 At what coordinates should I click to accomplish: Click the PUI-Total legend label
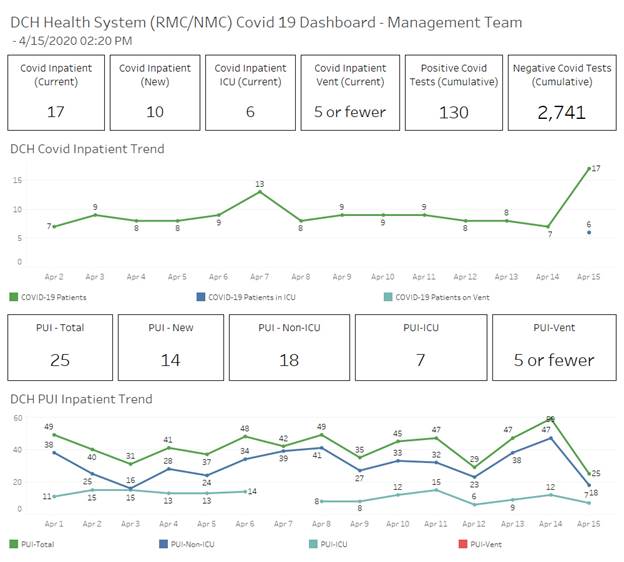38,544
